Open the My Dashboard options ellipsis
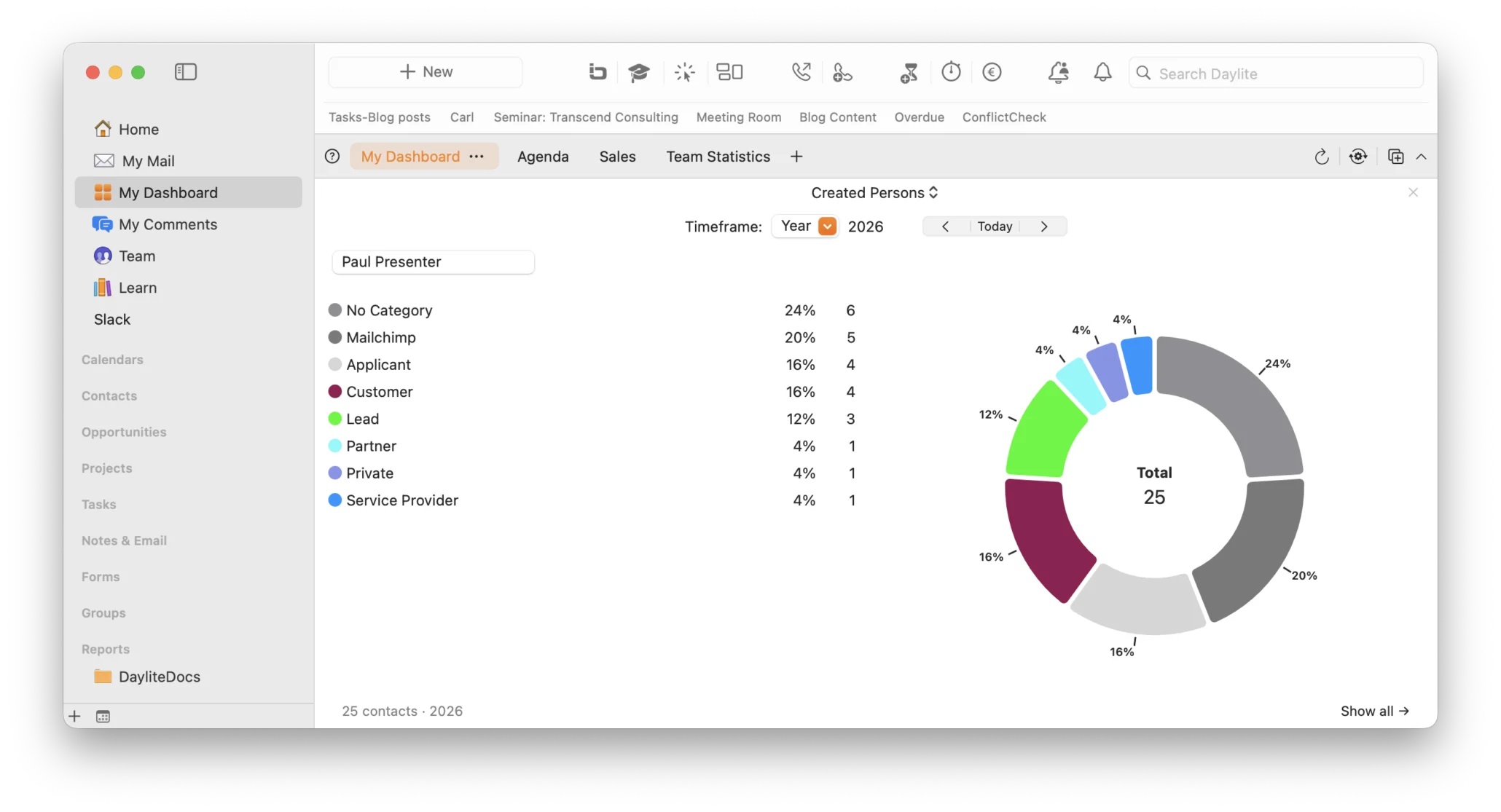This screenshot has width=1501, height=812. [477, 157]
